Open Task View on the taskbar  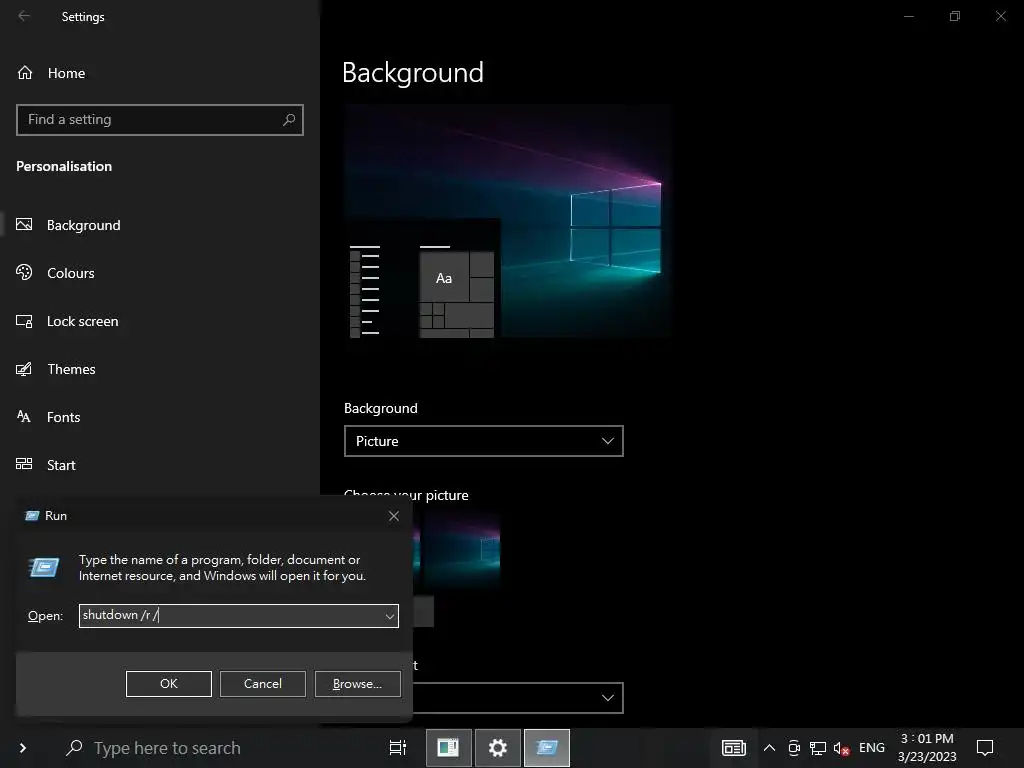398,748
